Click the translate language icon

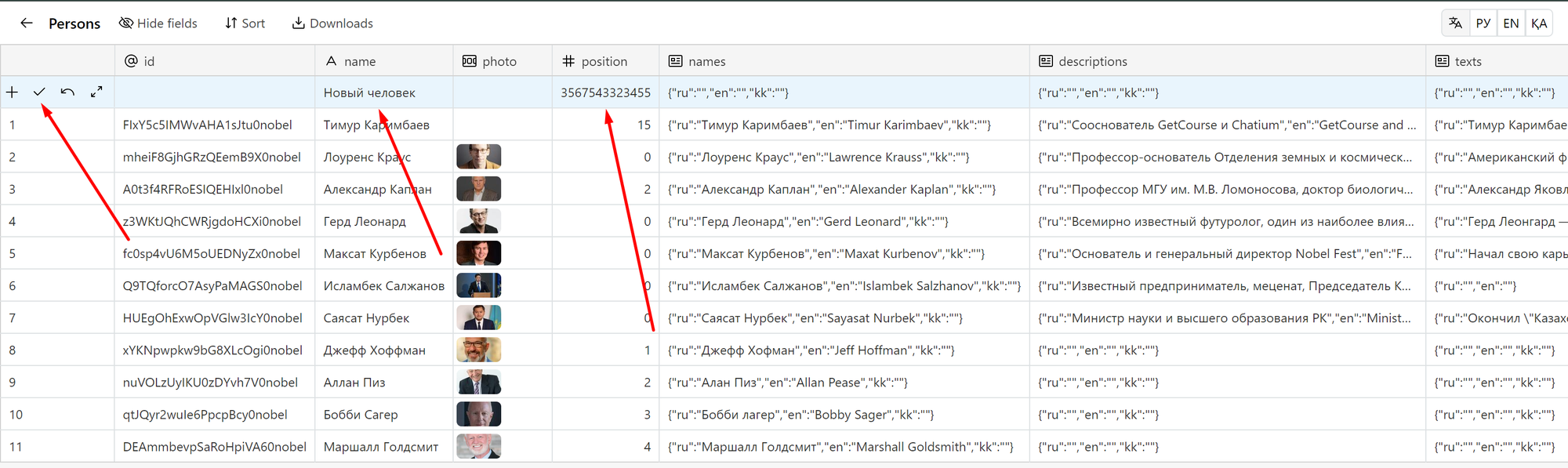pos(1455,23)
